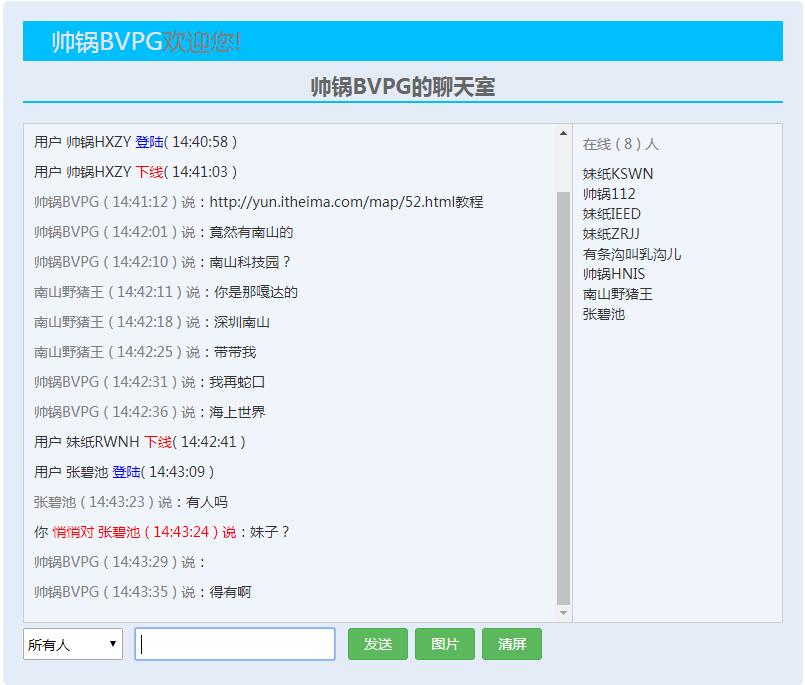
Task: Click the itheima.com URL message
Action: tap(258, 202)
